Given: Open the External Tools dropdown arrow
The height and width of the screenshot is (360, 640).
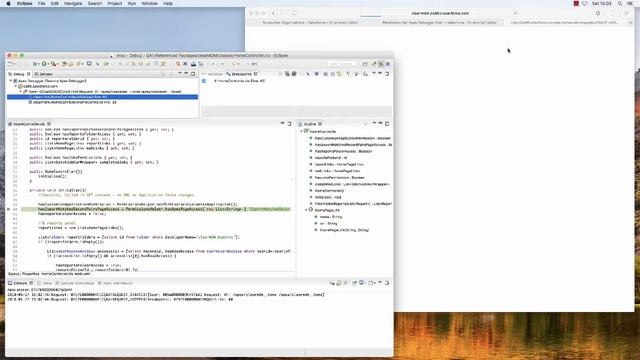Looking at the screenshot, I should [x=58, y=64].
